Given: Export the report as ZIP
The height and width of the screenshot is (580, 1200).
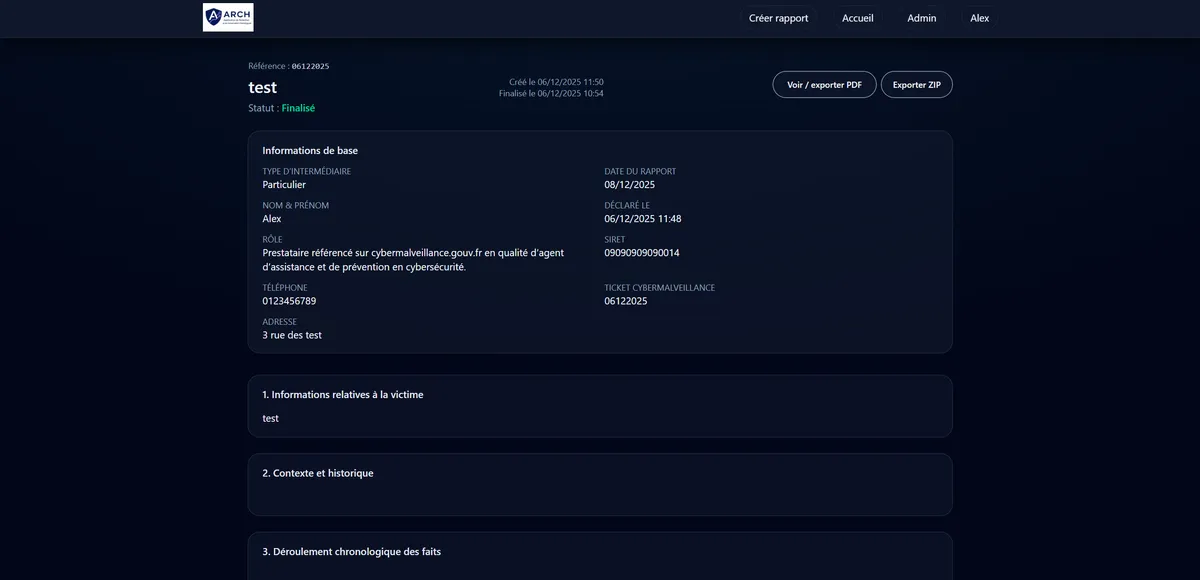Looking at the screenshot, I should 916,85.
